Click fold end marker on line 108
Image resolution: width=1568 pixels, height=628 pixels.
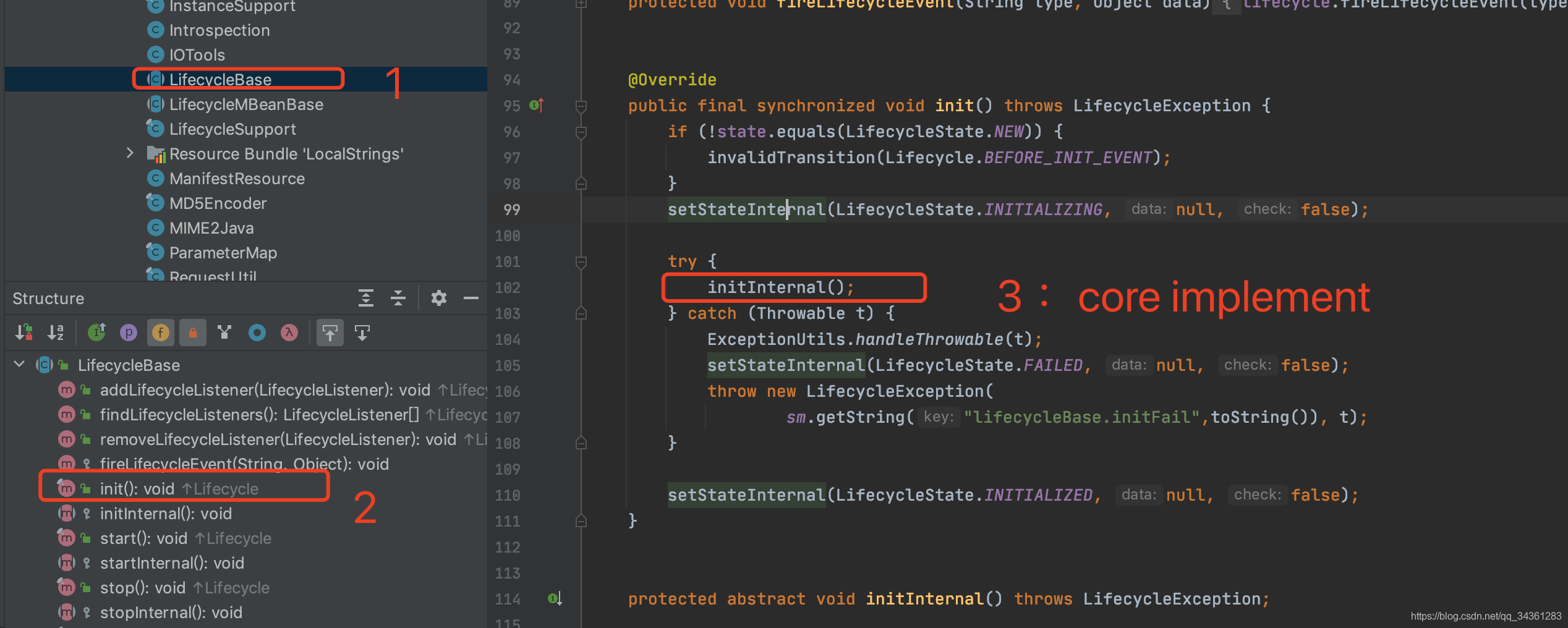581,443
